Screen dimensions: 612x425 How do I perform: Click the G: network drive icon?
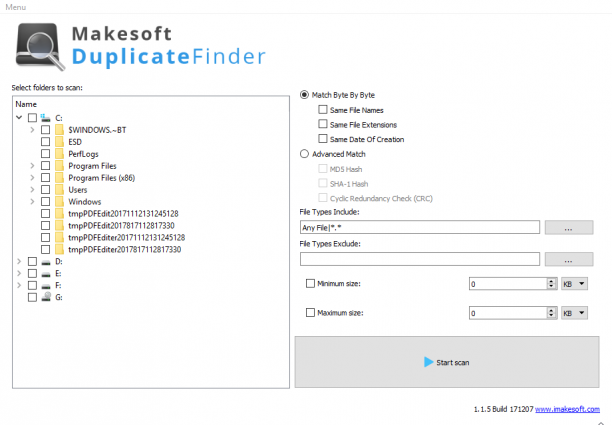(46, 297)
